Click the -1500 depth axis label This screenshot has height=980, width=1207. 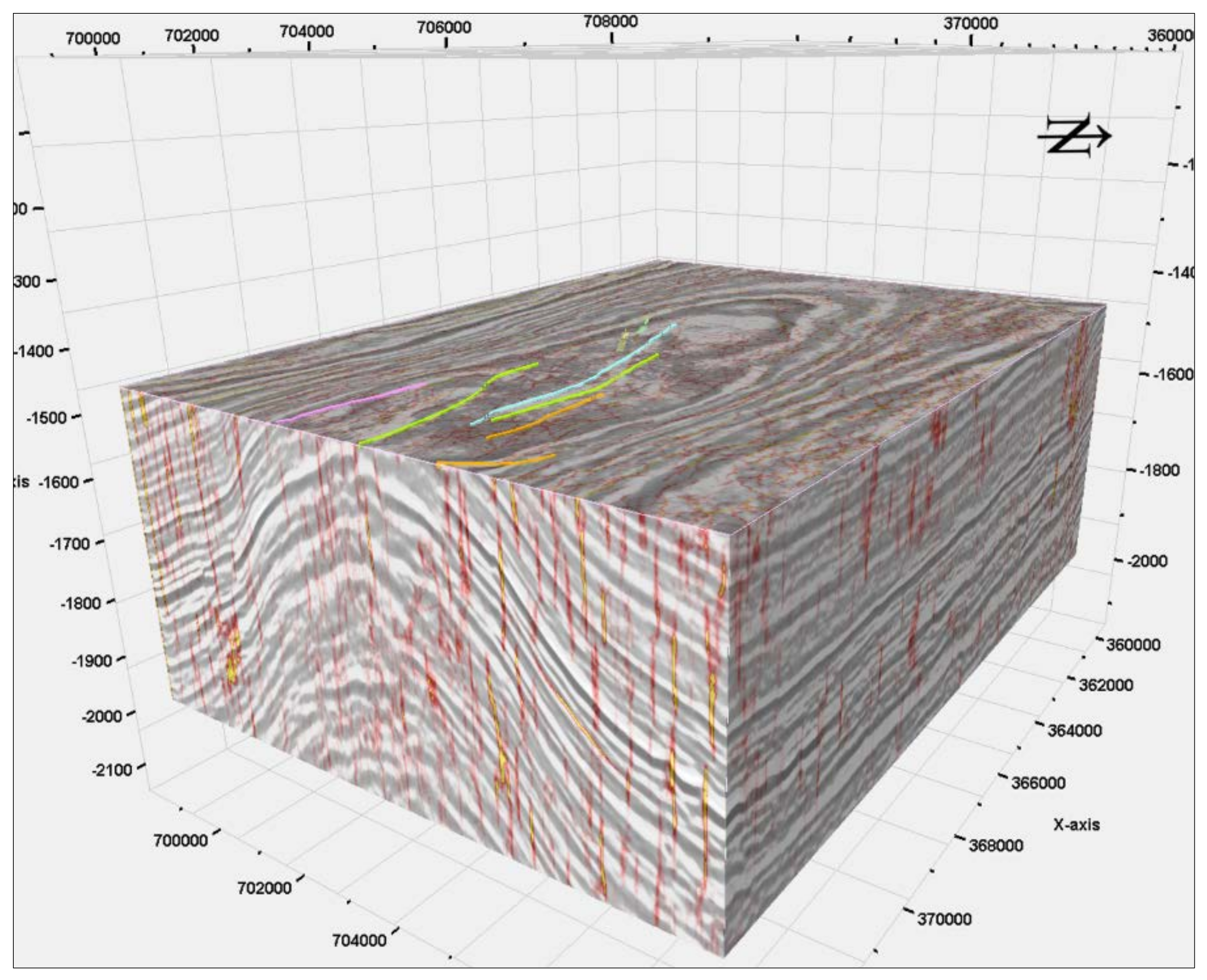click(46, 418)
